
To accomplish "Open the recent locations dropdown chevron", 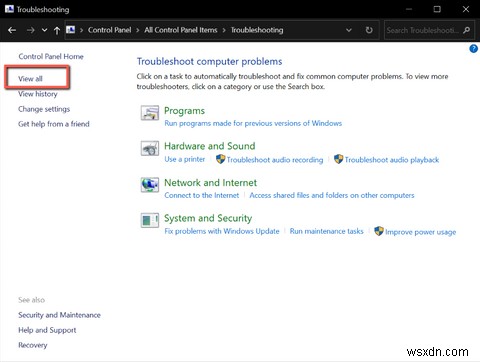I will pos(44,30).
